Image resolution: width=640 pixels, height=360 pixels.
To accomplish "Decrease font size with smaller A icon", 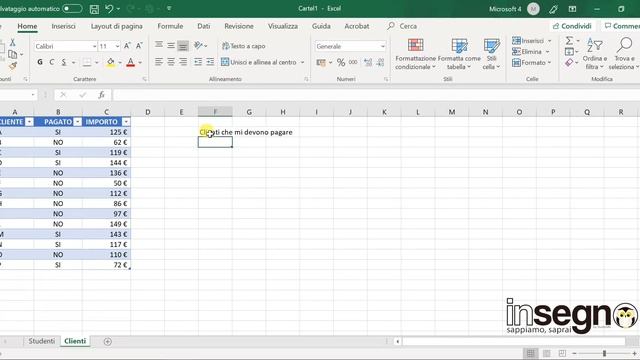I will point(139,46).
